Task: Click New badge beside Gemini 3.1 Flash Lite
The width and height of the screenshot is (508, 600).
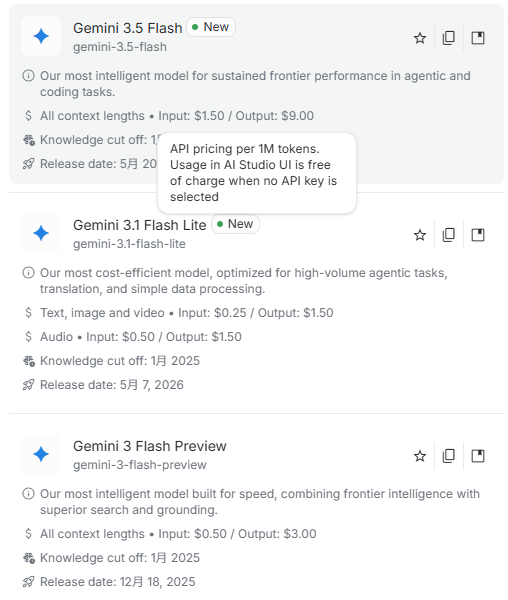Action: tap(235, 224)
